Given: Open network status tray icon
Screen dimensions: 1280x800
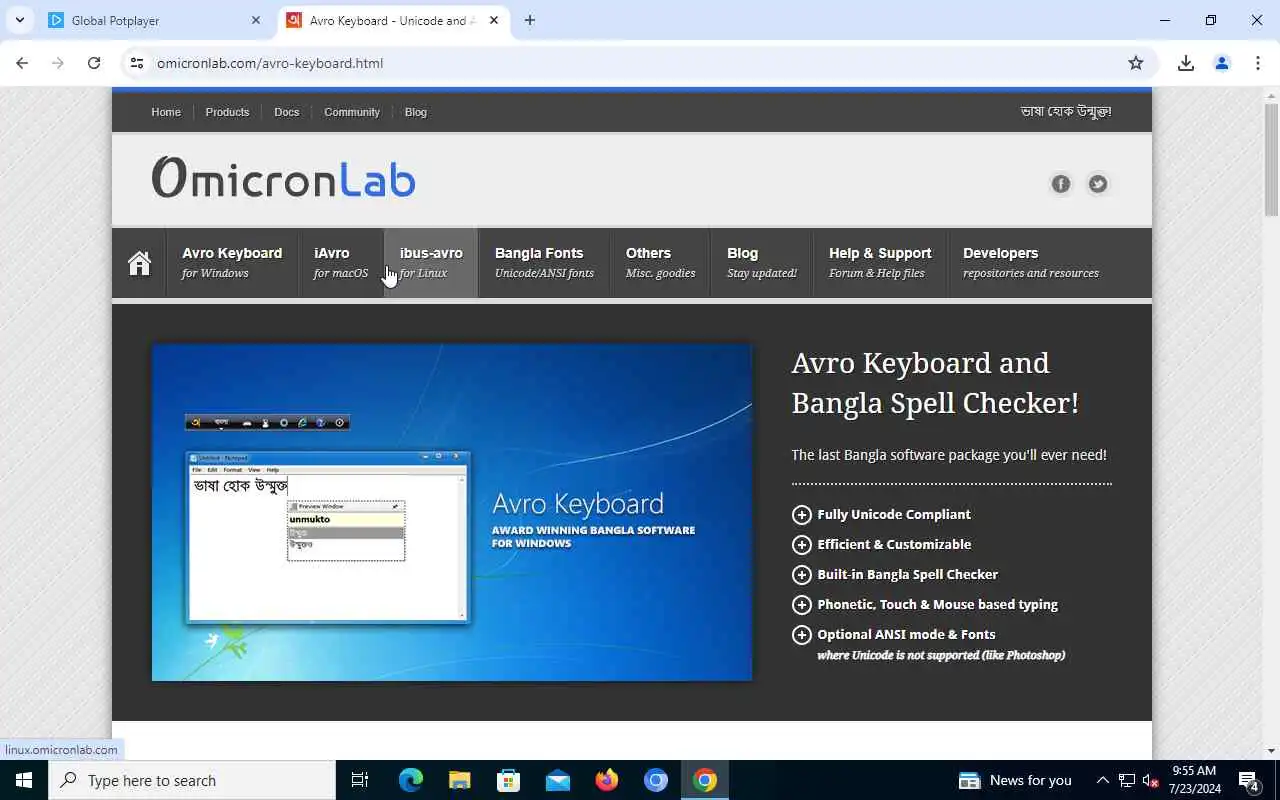Looking at the screenshot, I should coord(1127,780).
